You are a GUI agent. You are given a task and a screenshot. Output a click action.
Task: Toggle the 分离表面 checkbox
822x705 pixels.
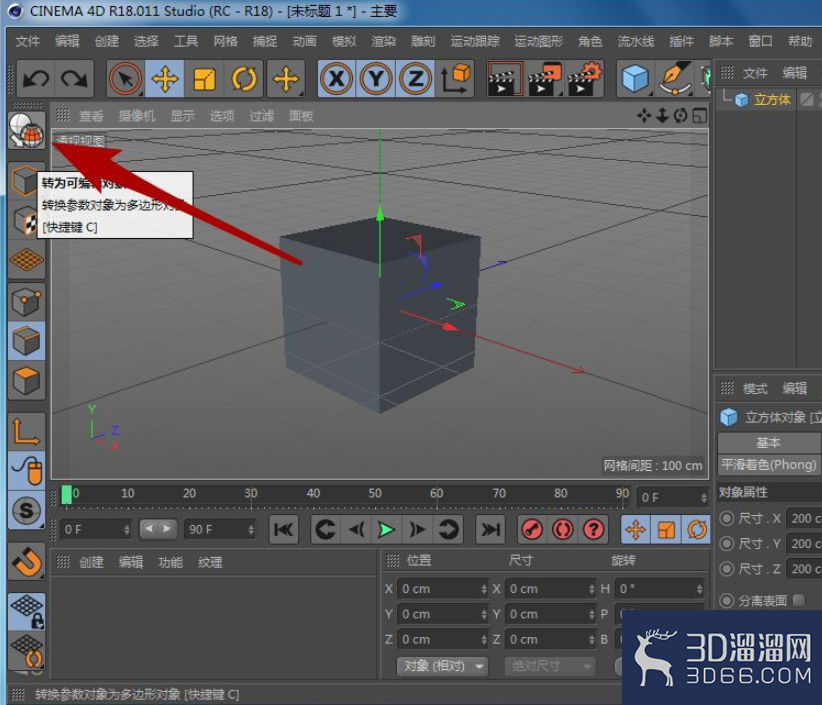tap(798, 600)
